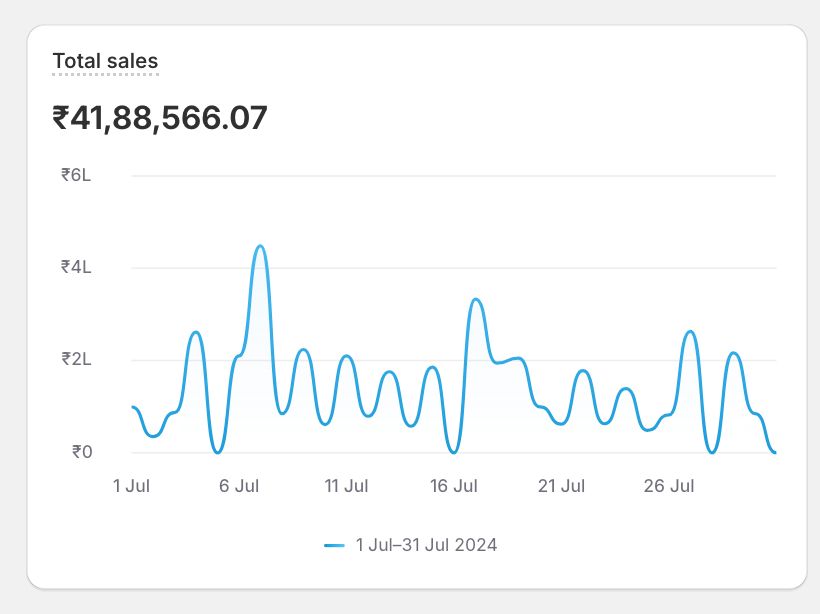
Task: Click the 1 Jul x-axis label
Action: [x=131, y=487]
